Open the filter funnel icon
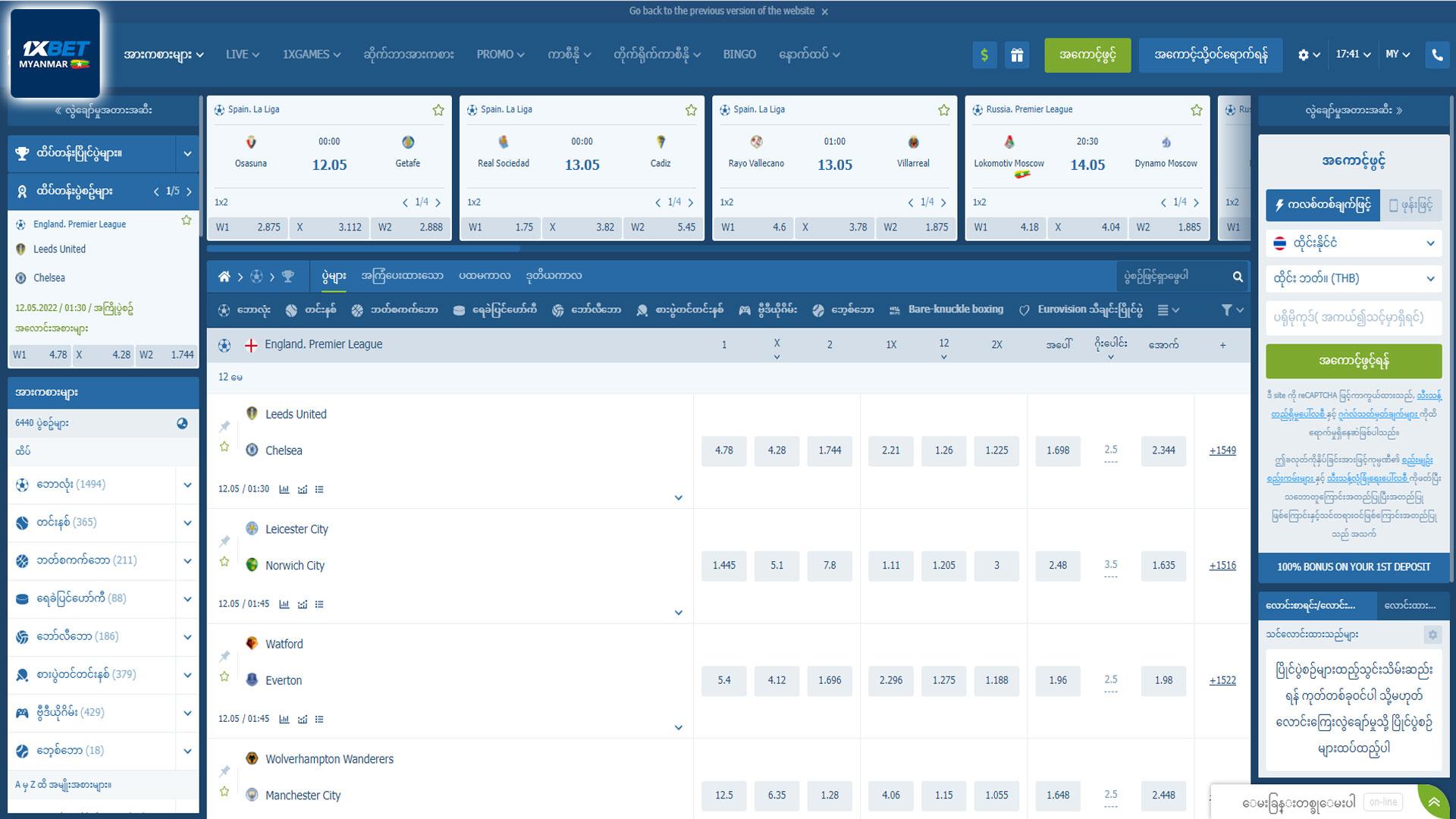This screenshot has width=1456, height=819. 1232,309
